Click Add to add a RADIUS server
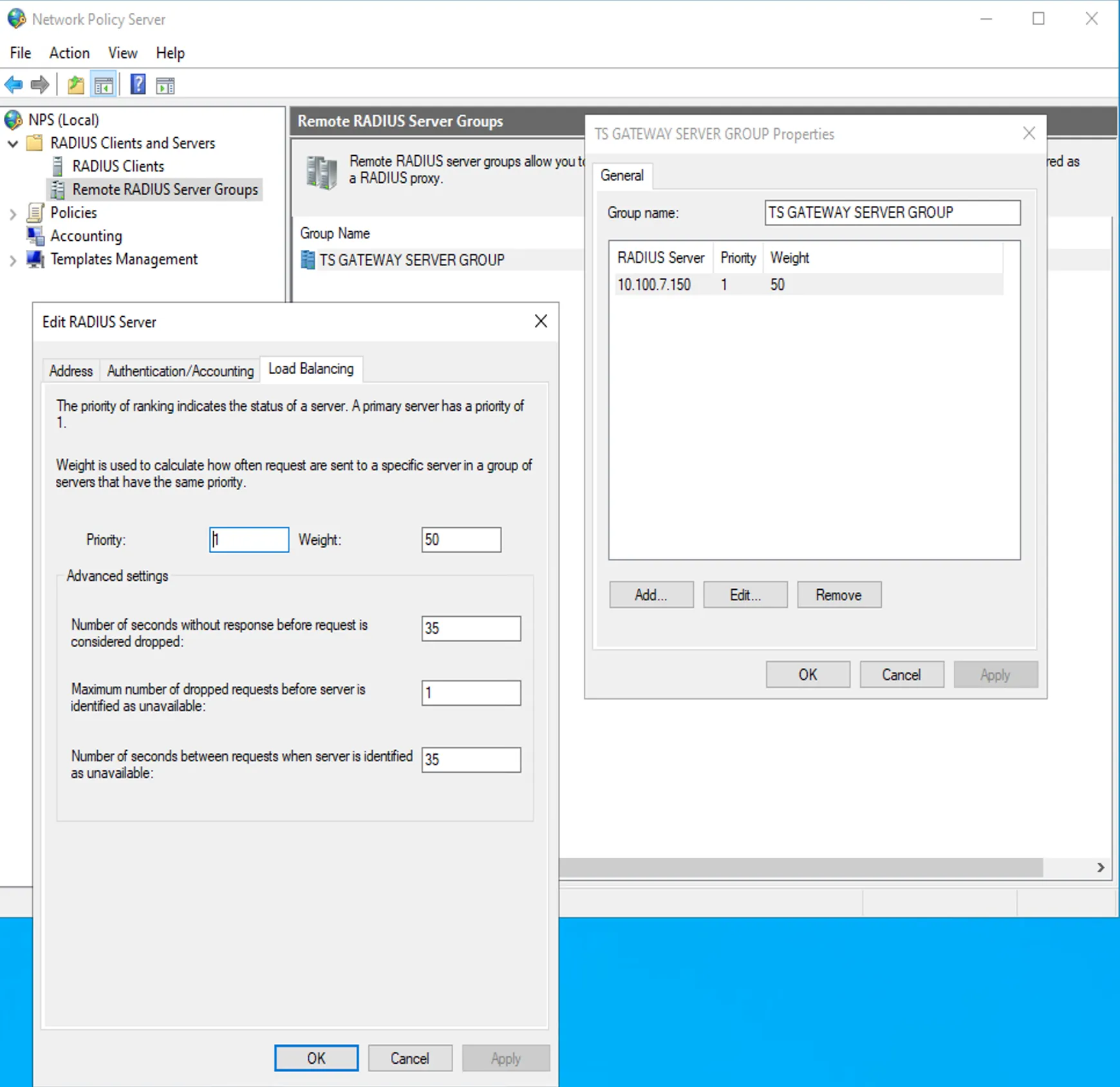The width and height of the screenshot is (1120, 1087). [x=651, y=594]
